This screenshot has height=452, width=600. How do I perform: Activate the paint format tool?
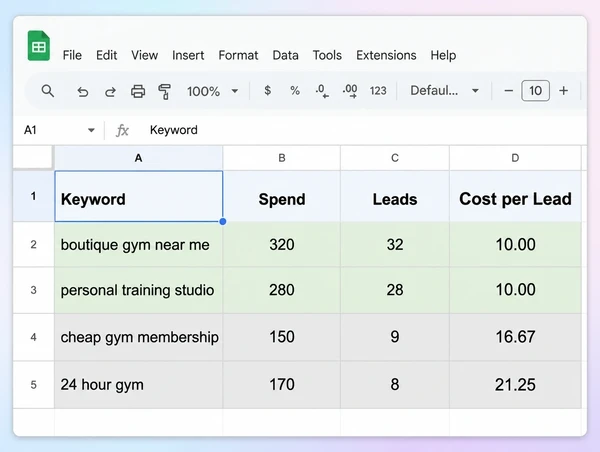165,91
